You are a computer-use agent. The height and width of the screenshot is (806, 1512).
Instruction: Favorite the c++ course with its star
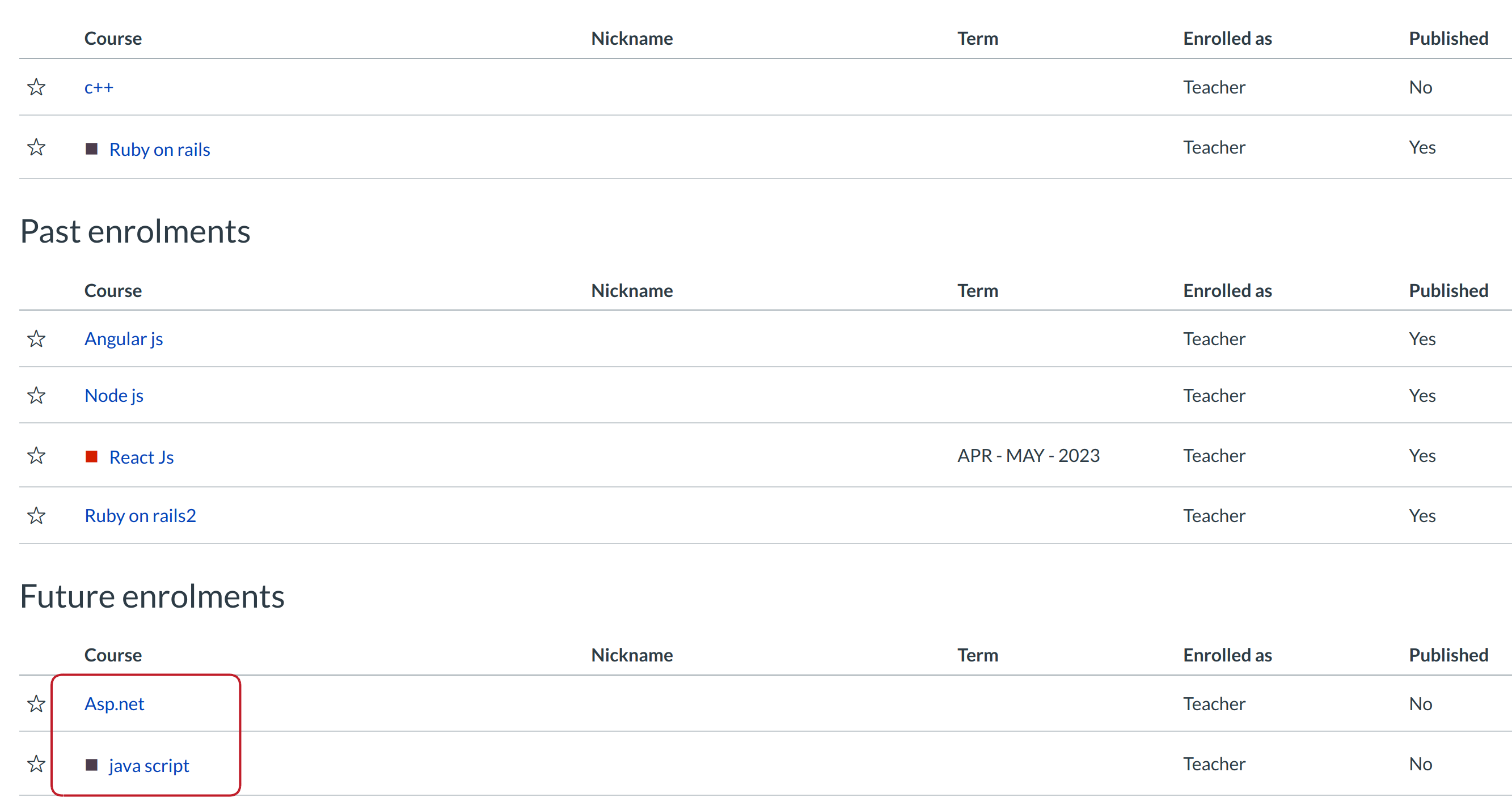(36, 87)
